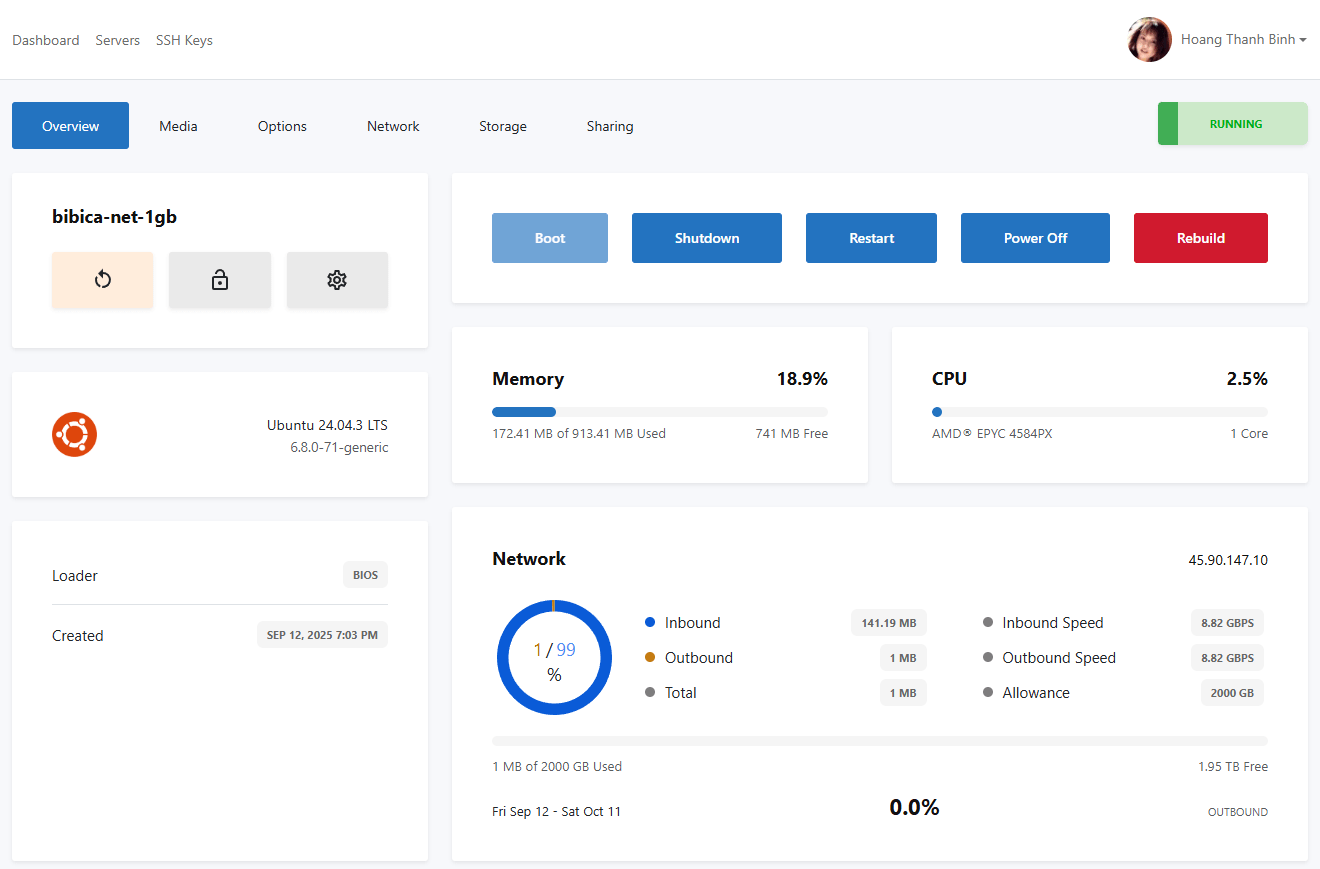1320x869 pixels.
Task: Click the 18.9% memory percentage
Action: [802, 379]
